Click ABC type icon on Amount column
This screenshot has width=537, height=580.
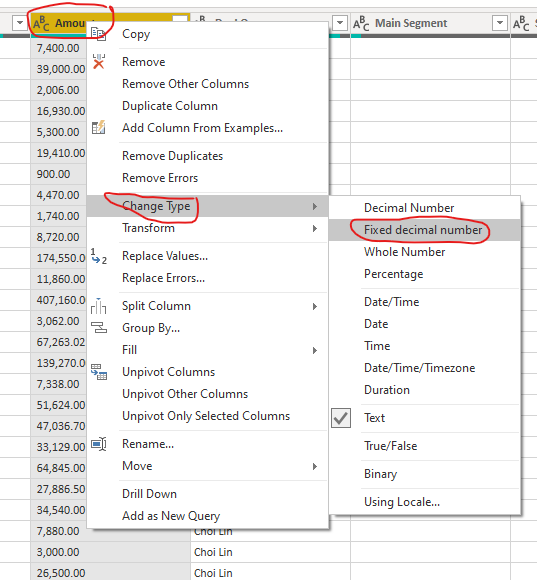41,23
